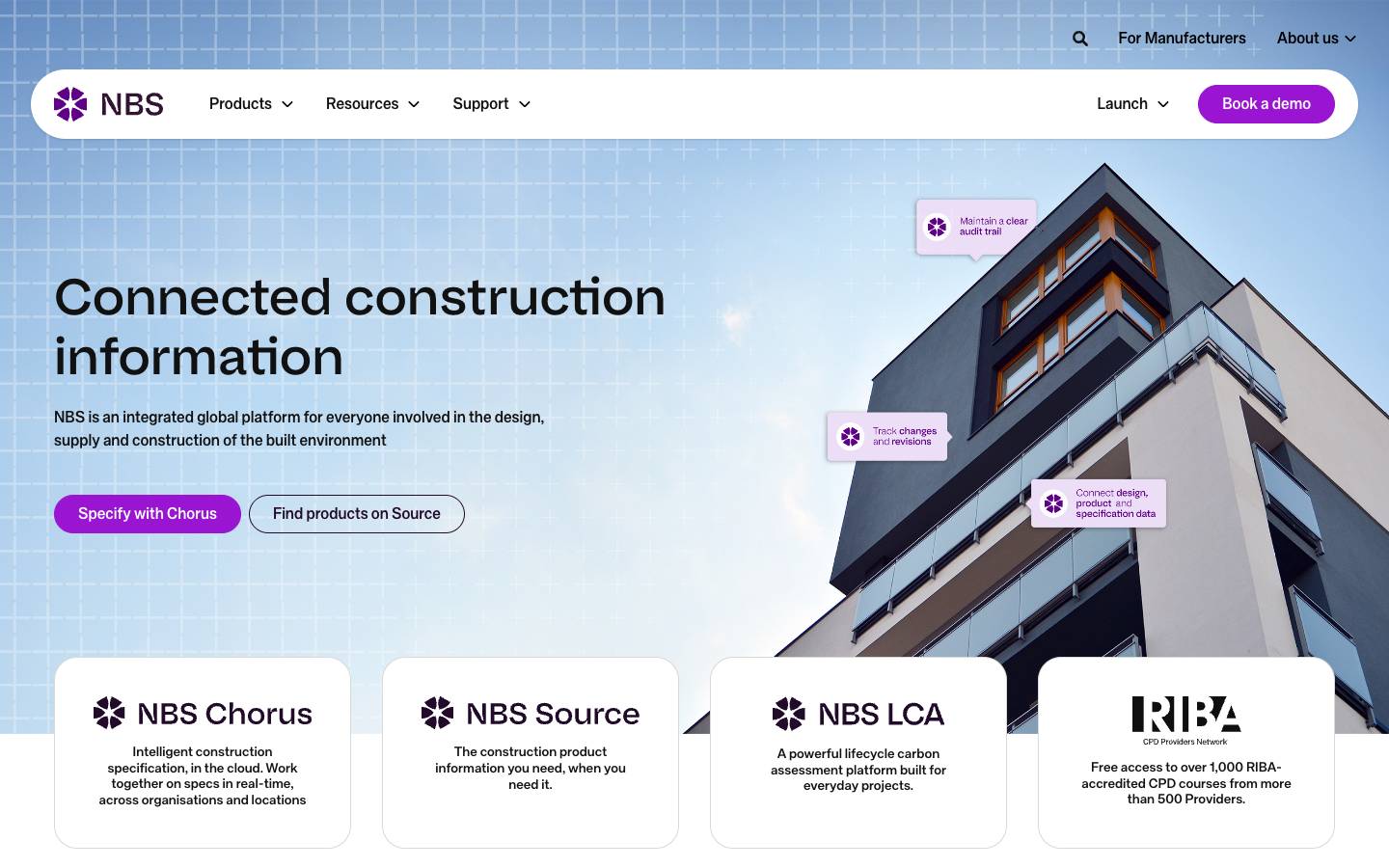Click the NBS logo in navbar
1389x868 pixels.
109,104
